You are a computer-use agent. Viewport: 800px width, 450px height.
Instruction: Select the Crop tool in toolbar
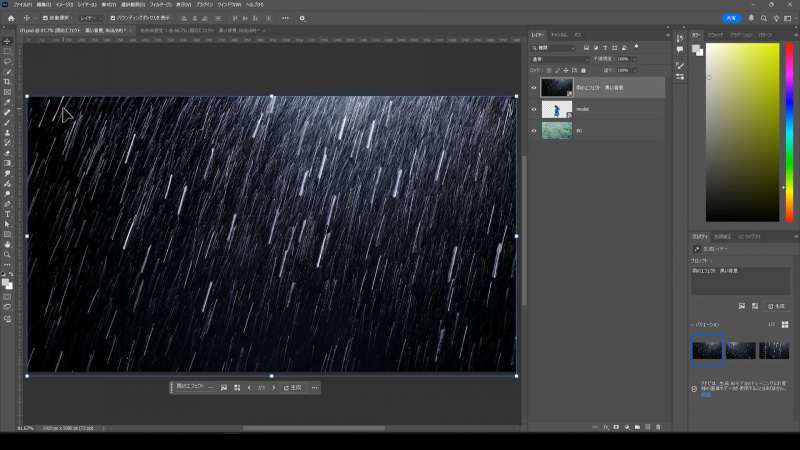[7, 82]
